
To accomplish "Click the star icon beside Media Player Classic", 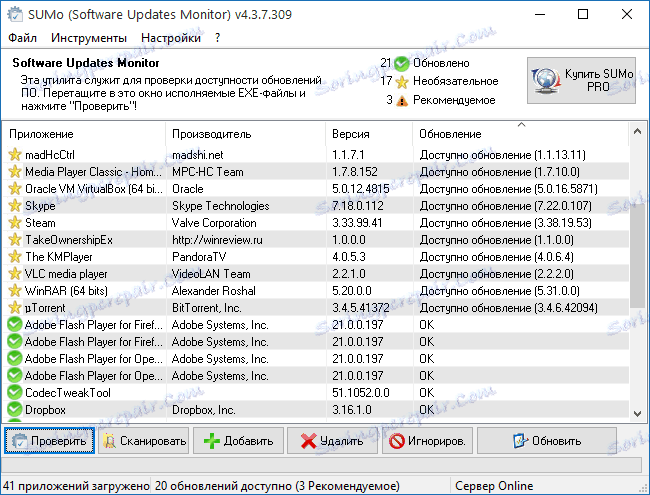I will coord(15,172).
